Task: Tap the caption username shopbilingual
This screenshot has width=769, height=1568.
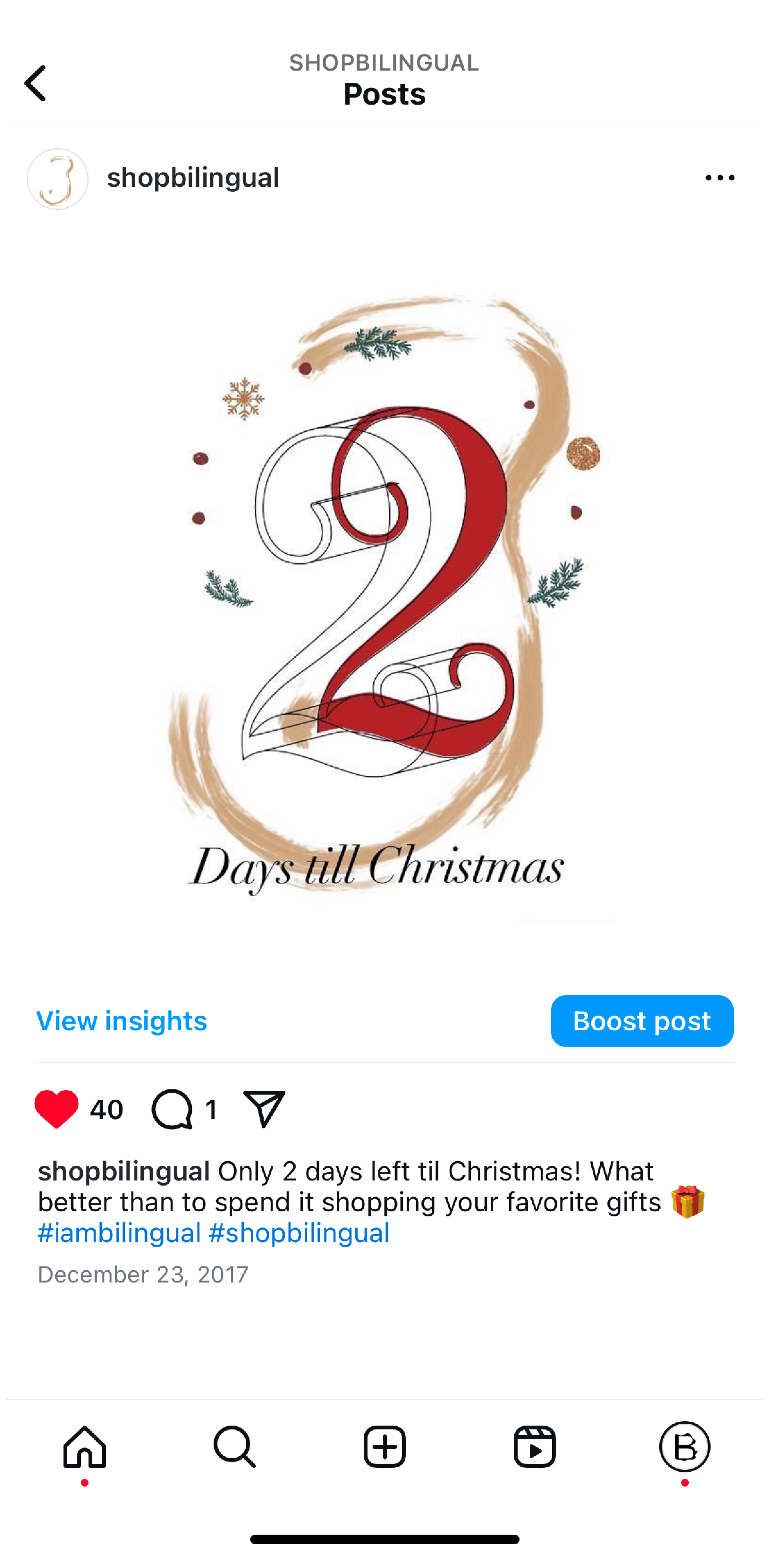Action: (124, 1171)
